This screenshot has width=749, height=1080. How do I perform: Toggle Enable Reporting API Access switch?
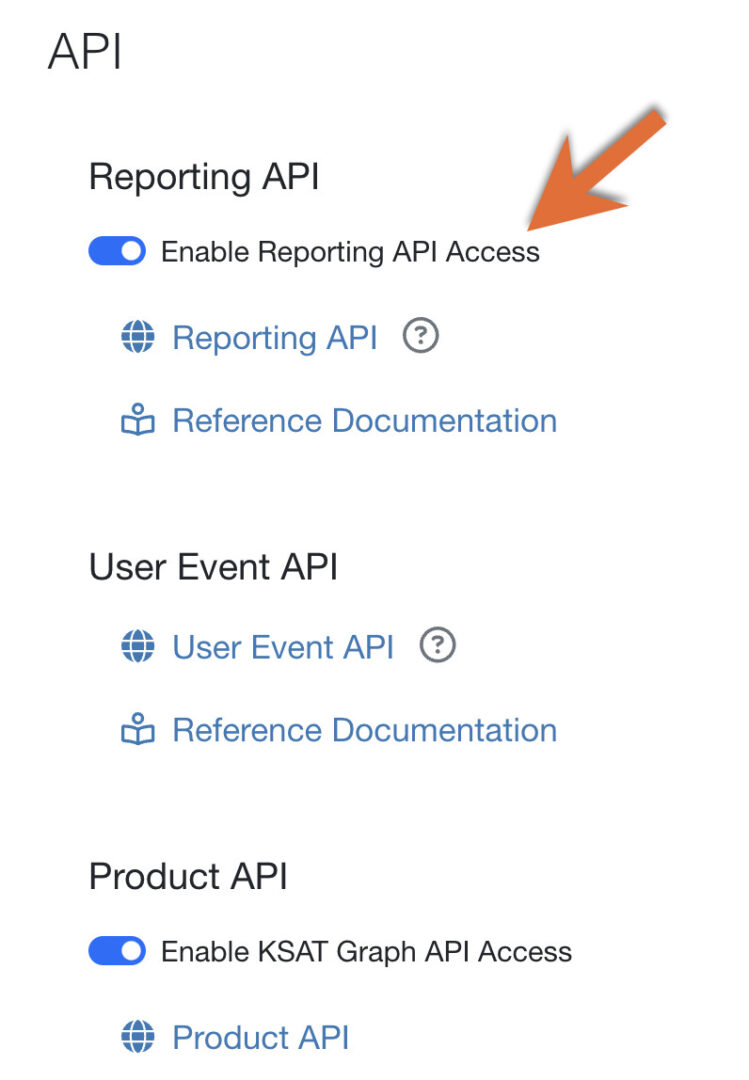pyautogui.click(x=117, y=251)
